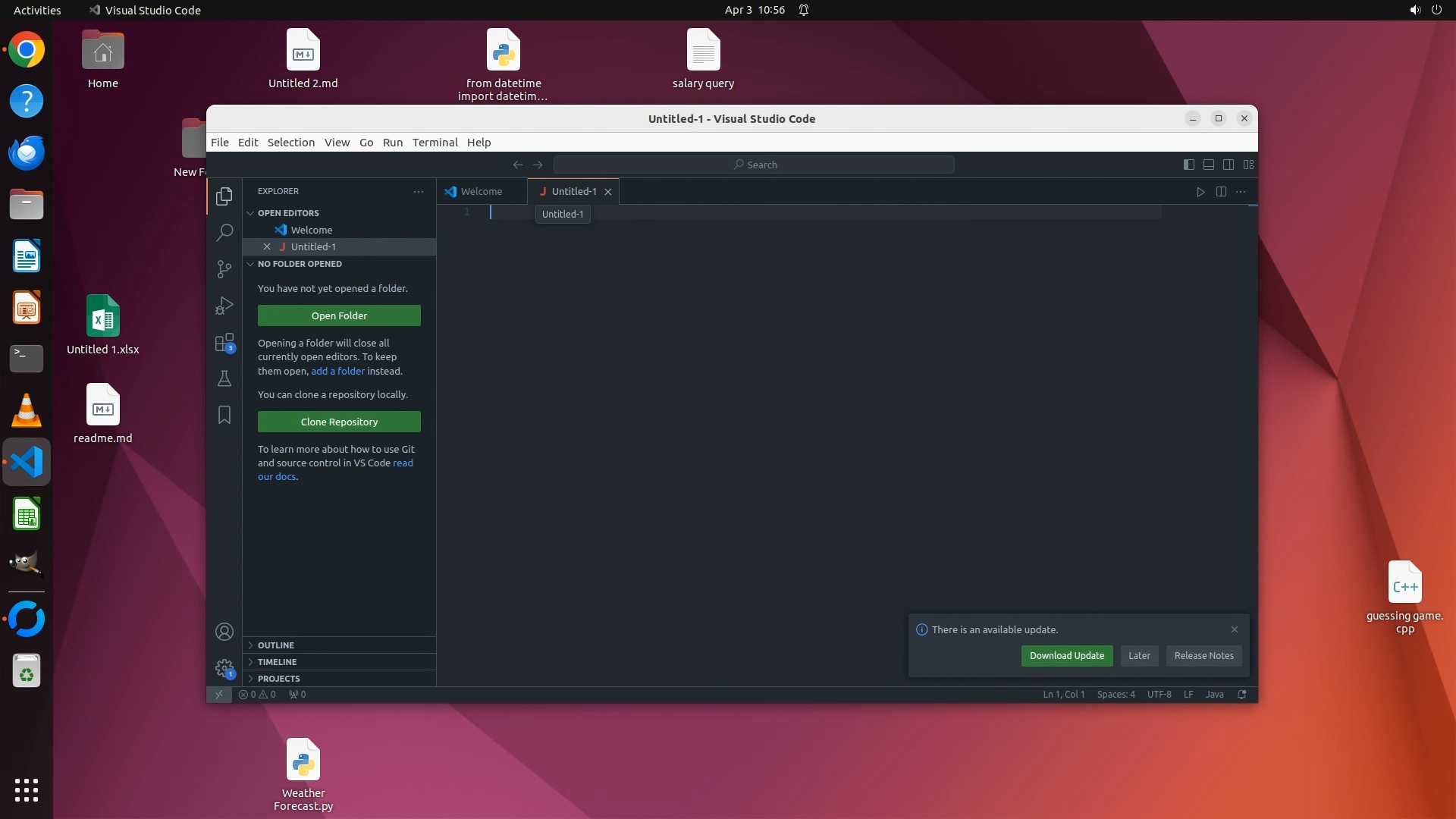This screenshot has height=819, width=1456.
Task: Expand the Timeline section
Action: [x=277, y=662]
